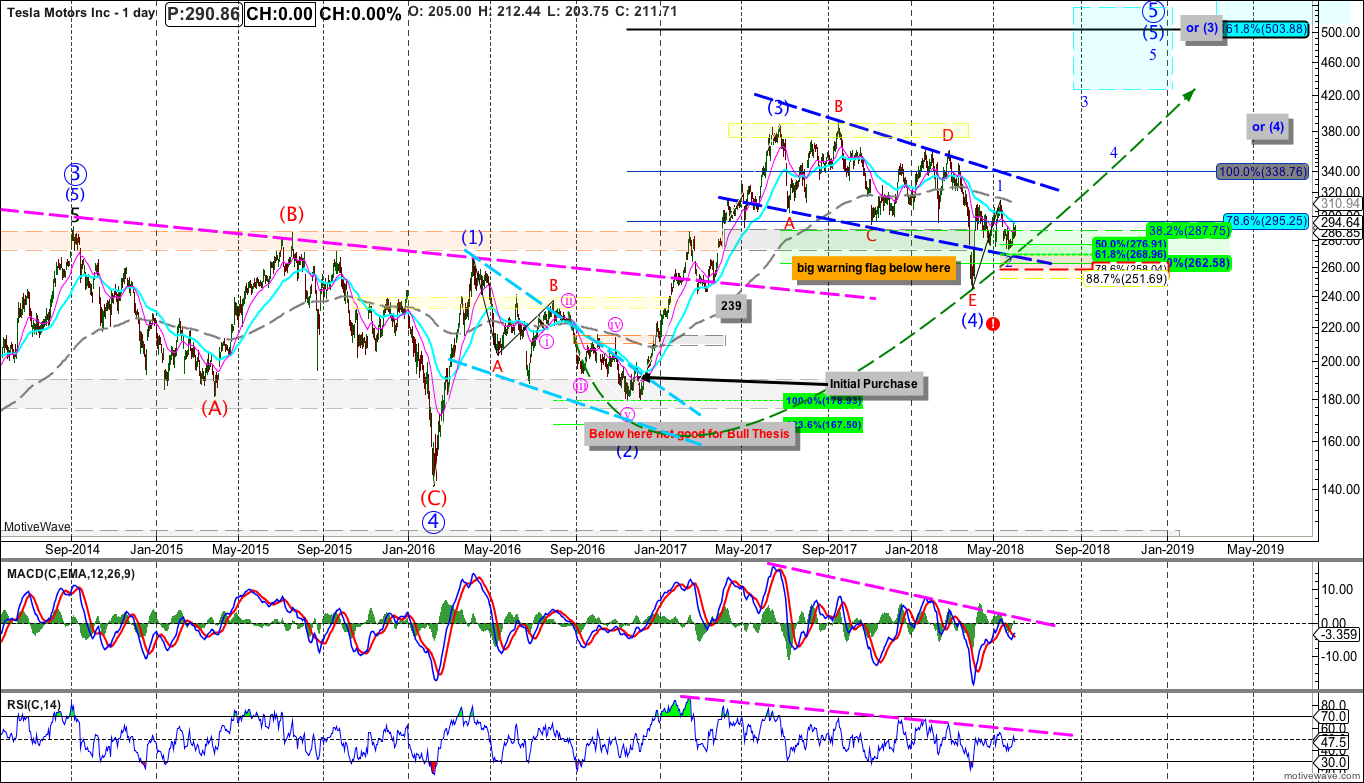1364x783 pixels.
Task: Click the Jan-2017 date axis label
Action: click(x=659, y=548)
